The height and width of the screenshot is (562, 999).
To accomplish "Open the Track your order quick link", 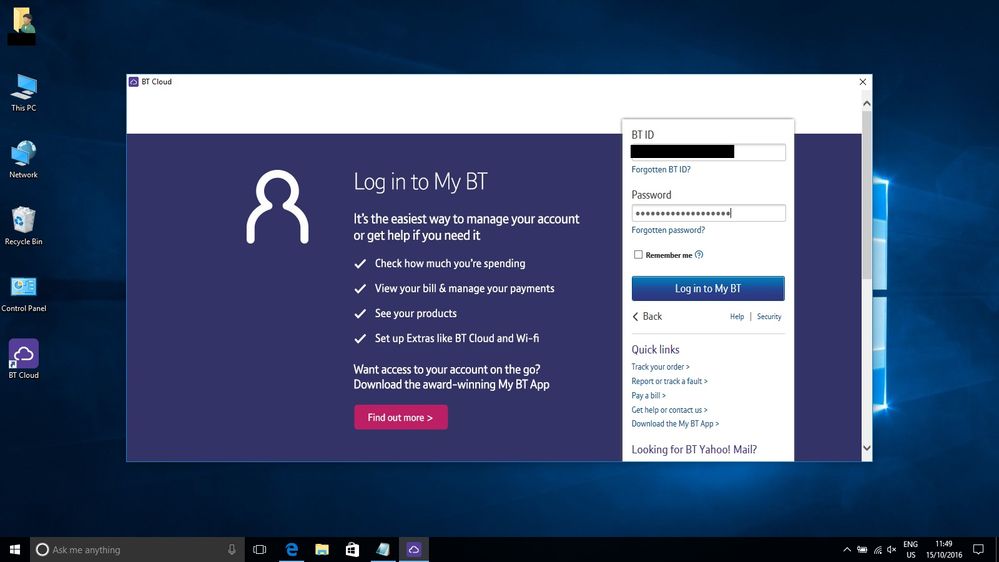I will pyautogui.click(x=660, y=367).
